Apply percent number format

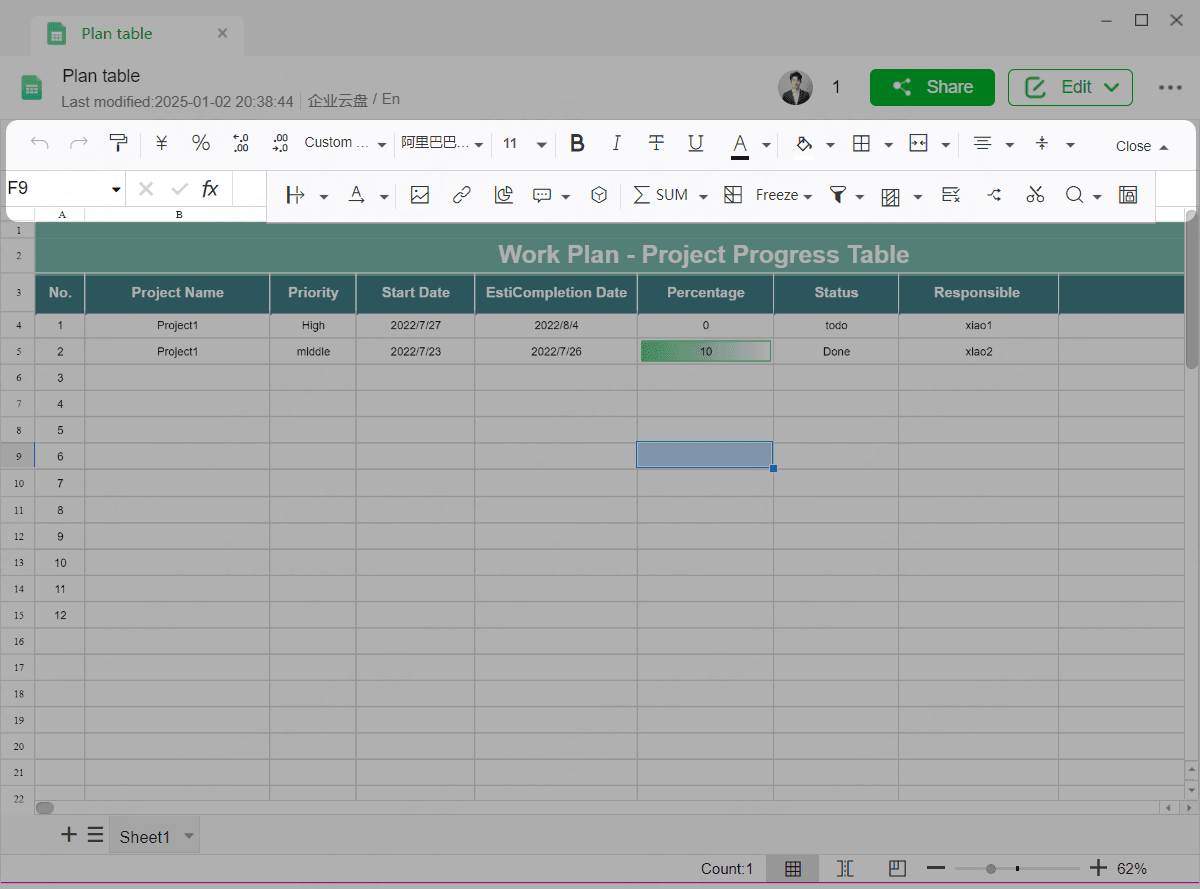[x=201, y=143]
